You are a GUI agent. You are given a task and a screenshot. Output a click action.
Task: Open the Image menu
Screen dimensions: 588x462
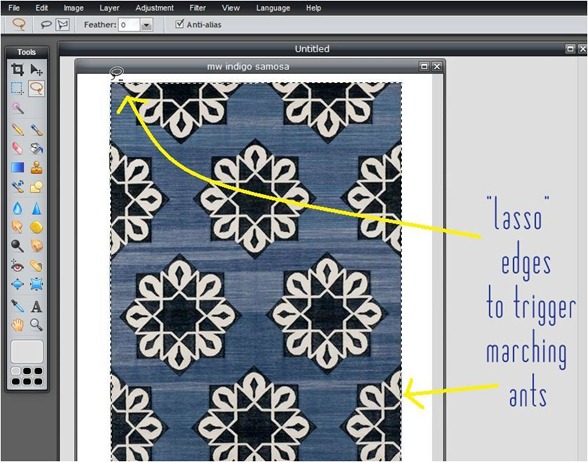pyautogui.click(x=74, y=8)
